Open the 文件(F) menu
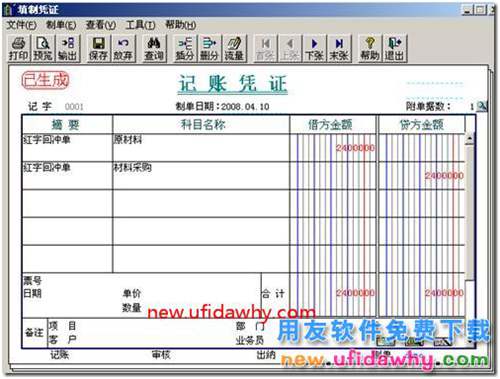 (21, 25)
